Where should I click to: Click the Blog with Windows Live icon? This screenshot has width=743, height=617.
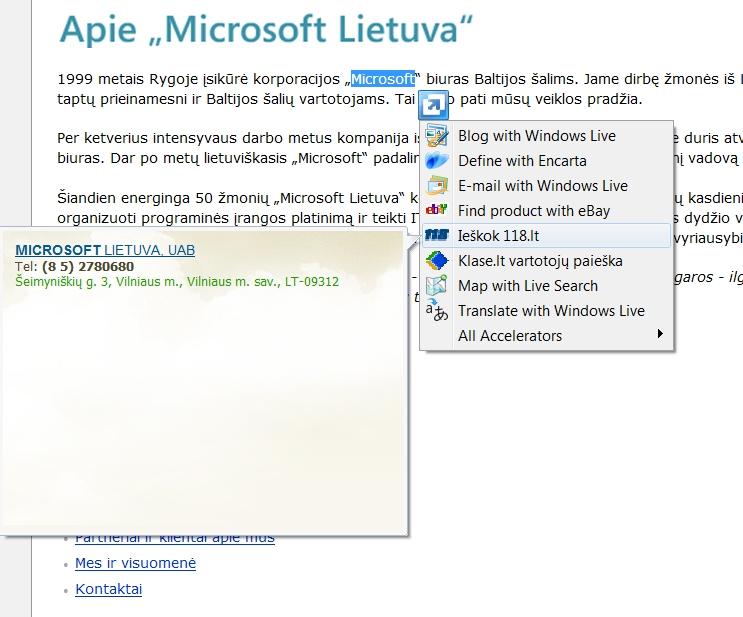pos(436,136)
